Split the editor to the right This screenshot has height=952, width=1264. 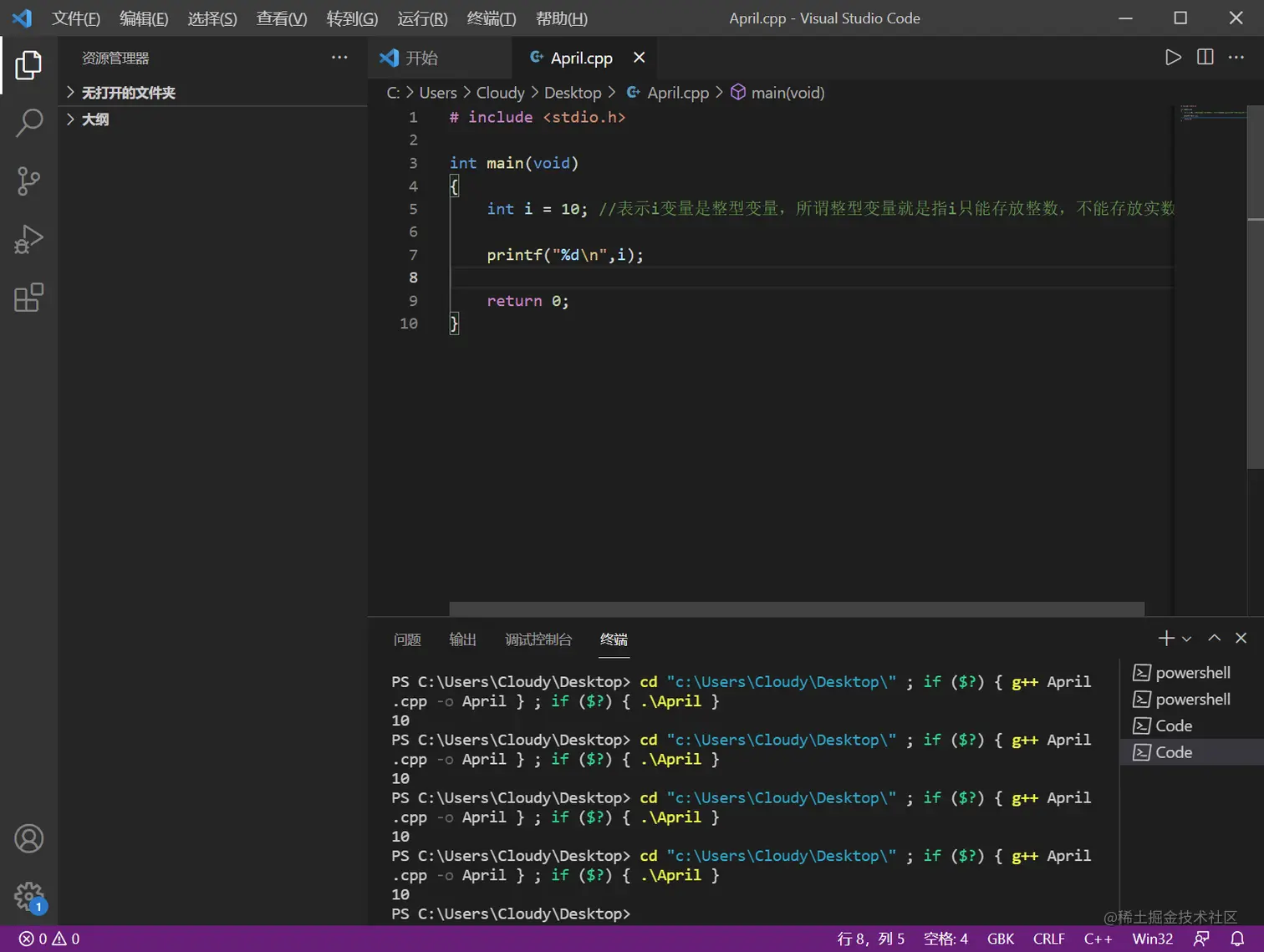[1205, 57]
